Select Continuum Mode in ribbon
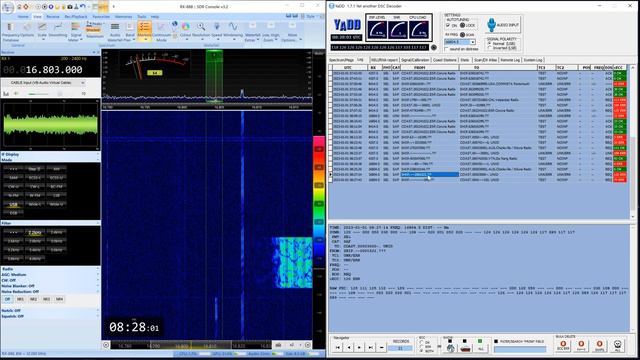640x360 pixels. tap(161, 32)
